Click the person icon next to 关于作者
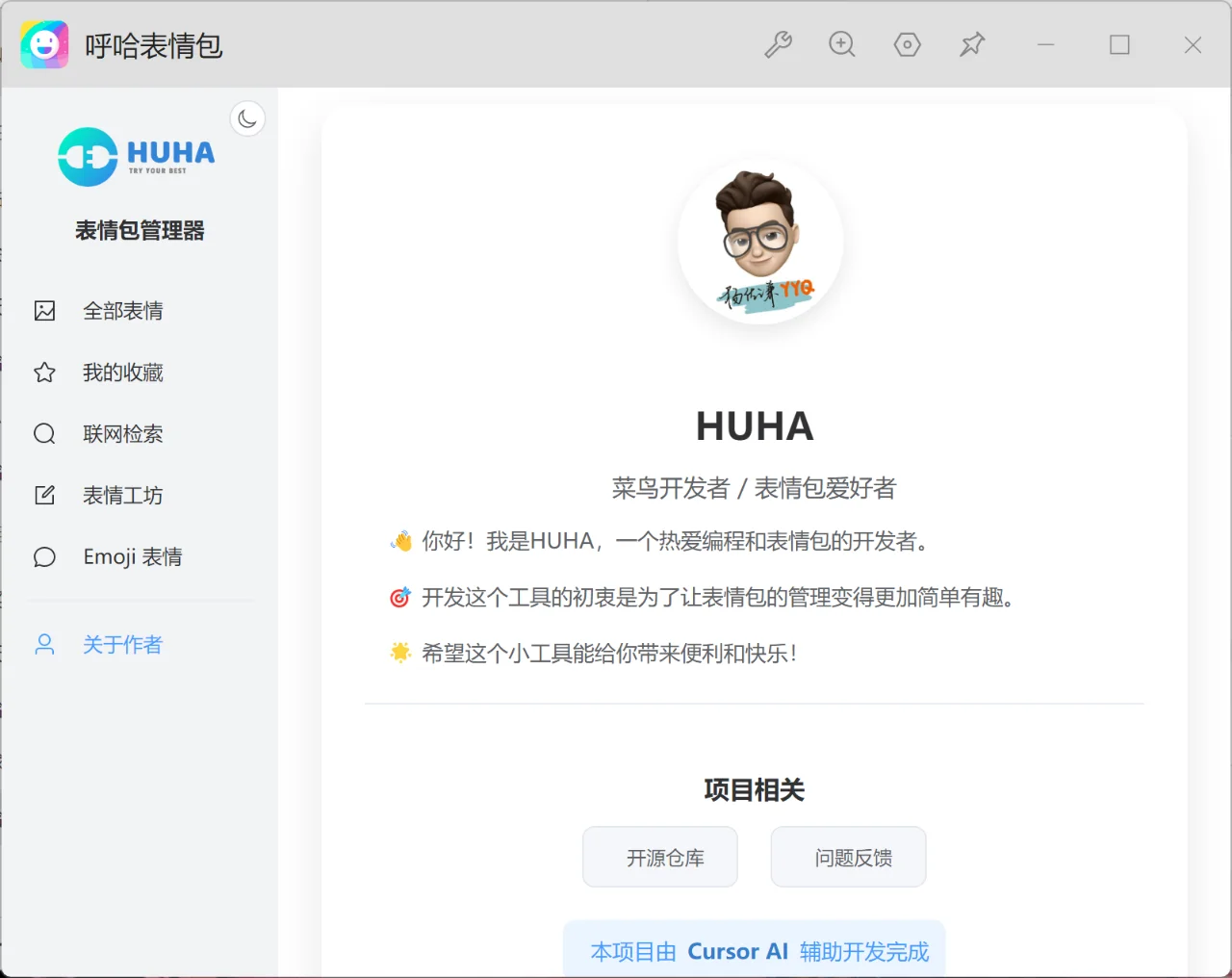 click(44, 644)
